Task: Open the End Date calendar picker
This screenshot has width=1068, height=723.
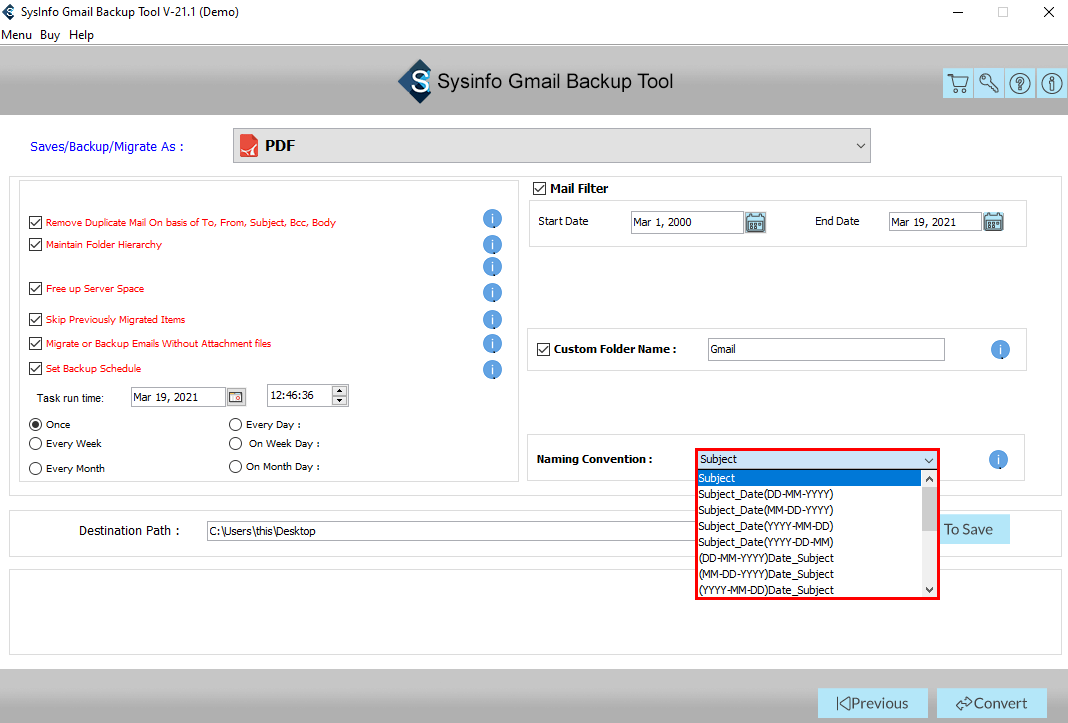Action: click(993, 222)
